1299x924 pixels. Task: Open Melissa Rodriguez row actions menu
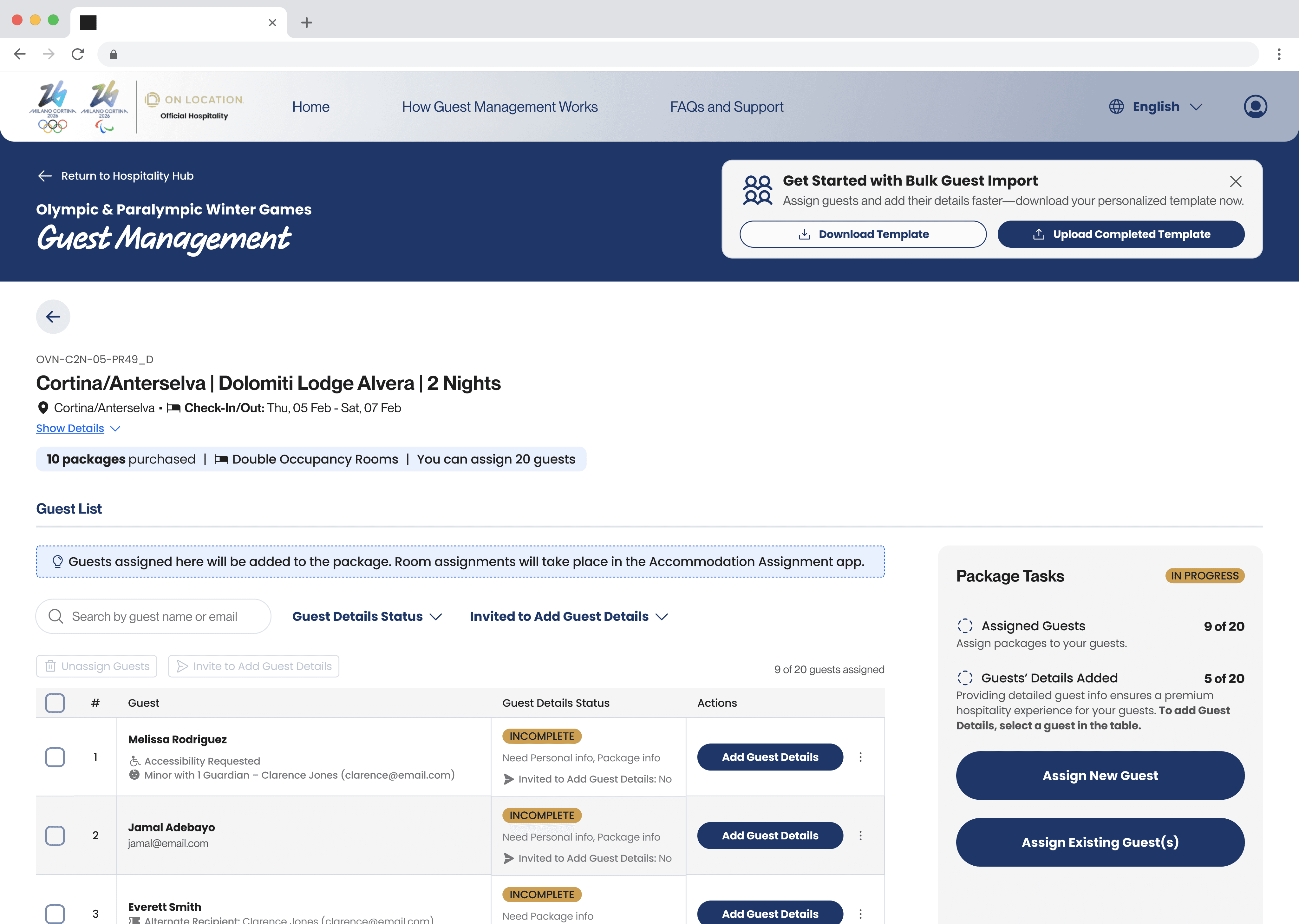[x=860, y=757]
